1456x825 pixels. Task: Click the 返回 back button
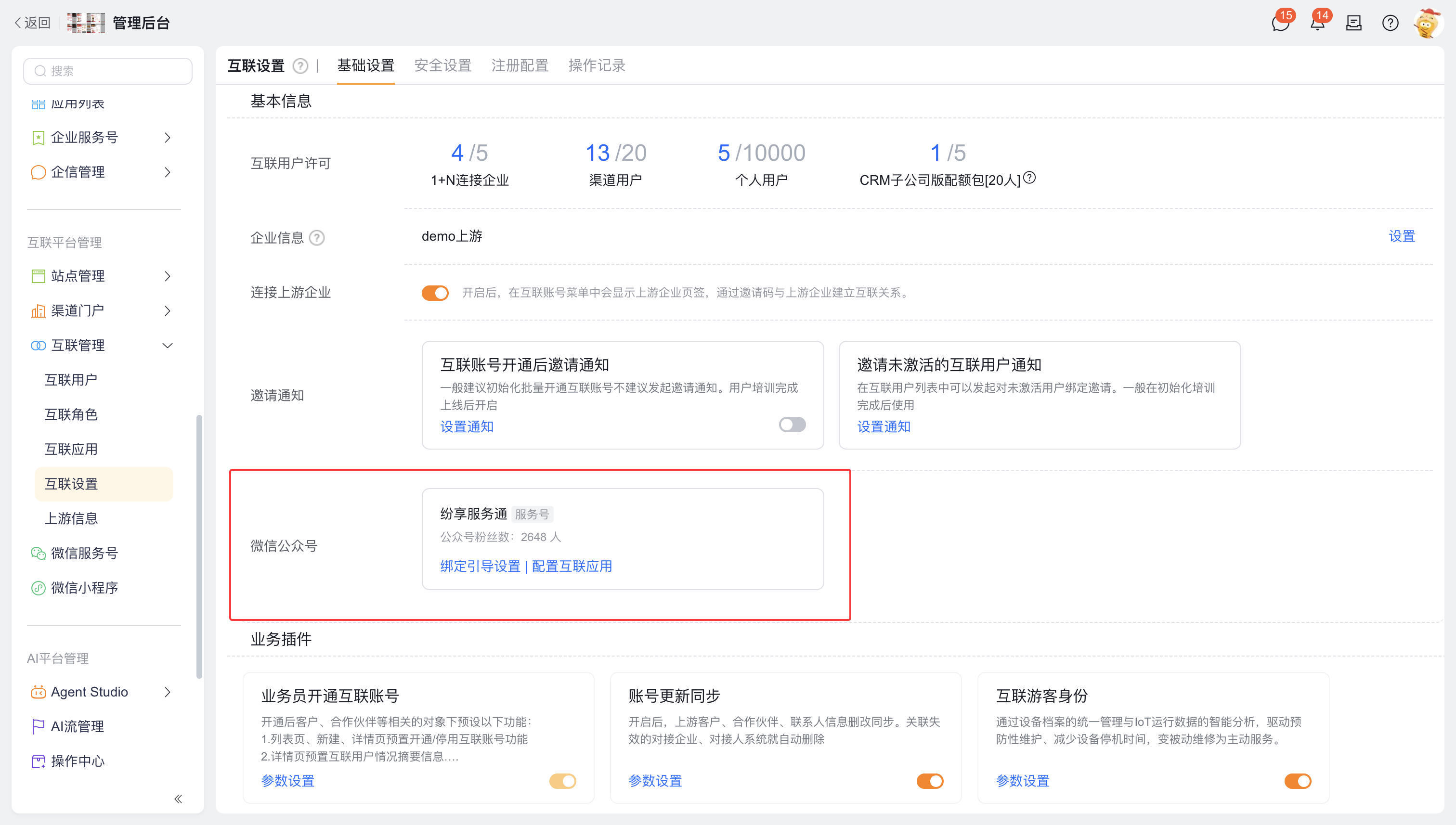(x=33, y=23)
